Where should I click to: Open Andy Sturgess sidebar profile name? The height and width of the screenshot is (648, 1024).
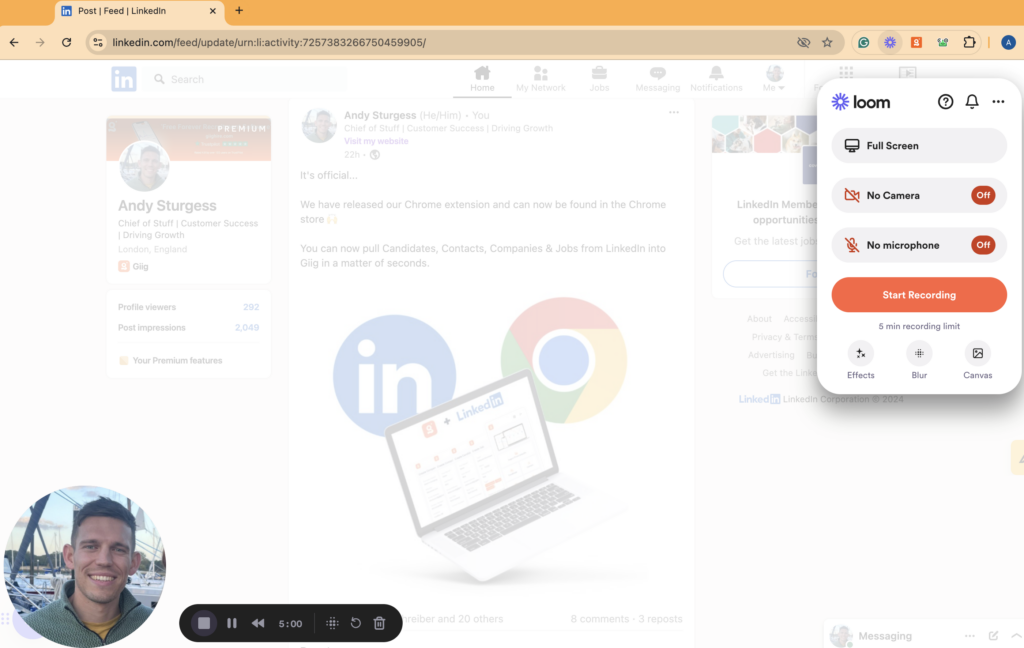(x=167, y=206)
